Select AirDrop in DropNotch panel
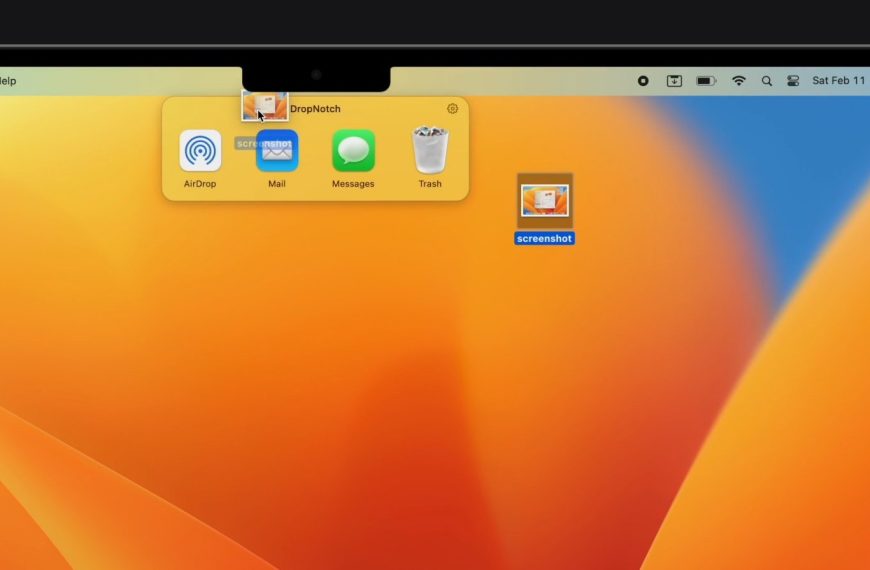Screen dimensions: 870x570 click(200, 150)
